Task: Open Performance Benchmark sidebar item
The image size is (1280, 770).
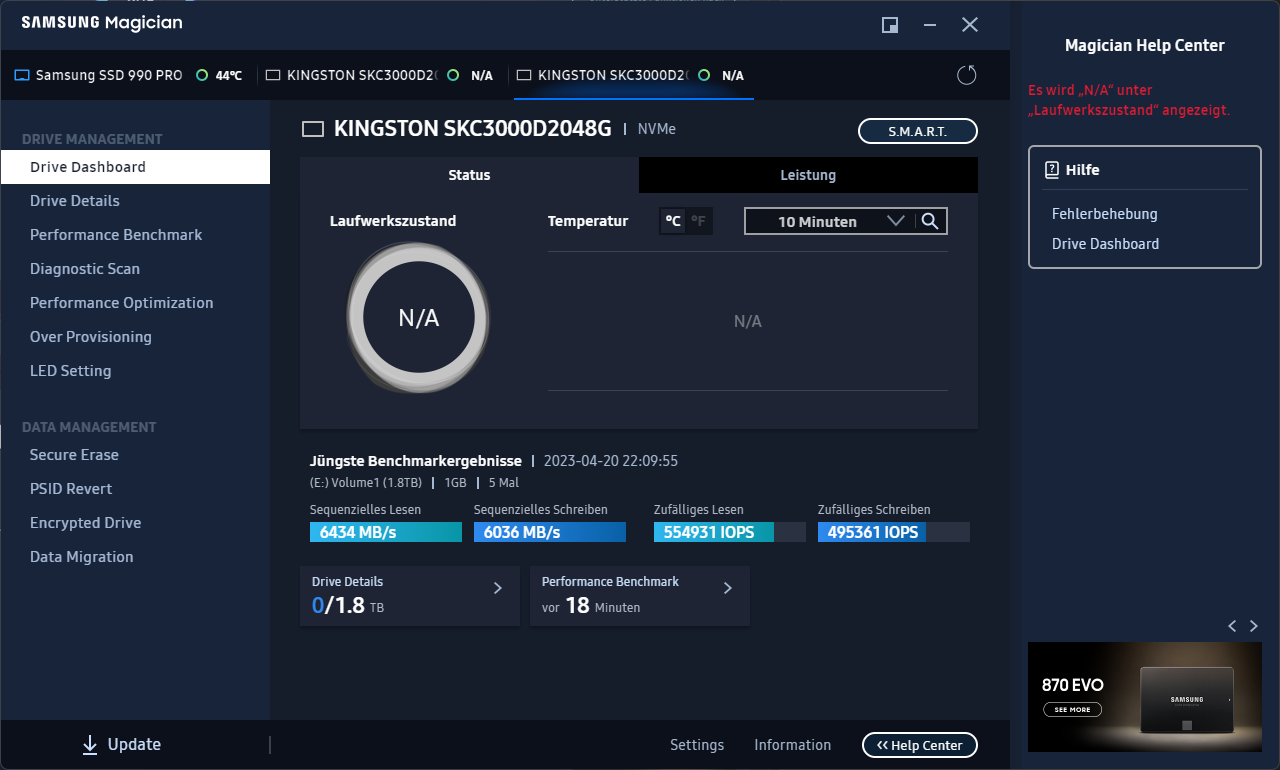Action: (x=135, y=235)
